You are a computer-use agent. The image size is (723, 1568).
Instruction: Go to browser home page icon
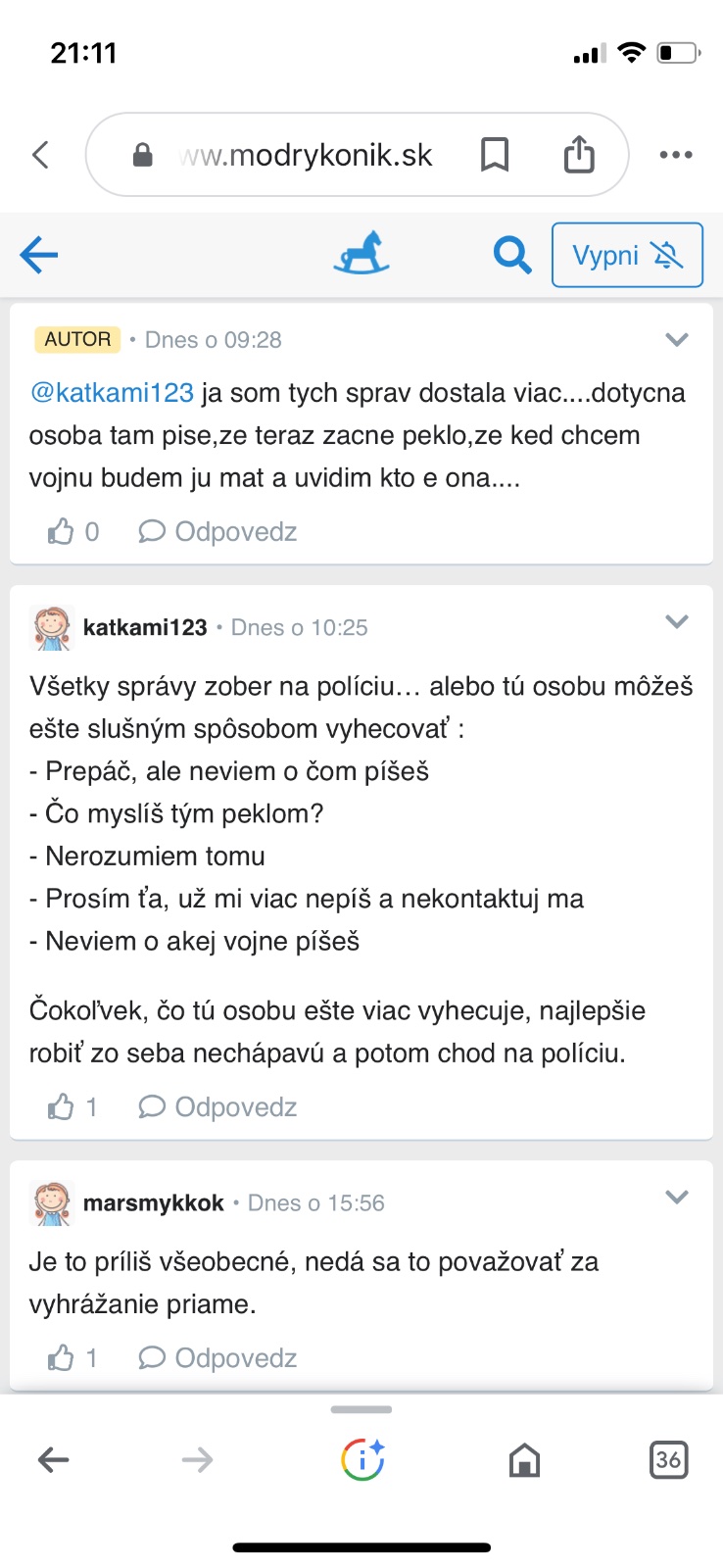click(525, 1460)
